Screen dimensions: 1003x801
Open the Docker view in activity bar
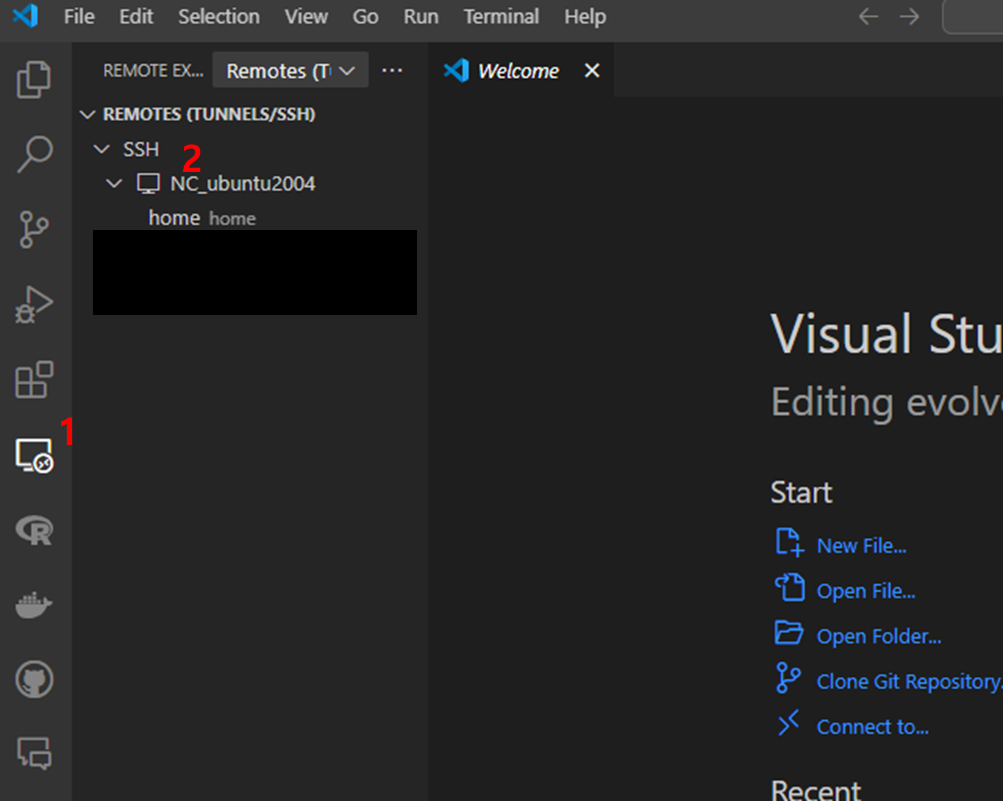point(34,605)
